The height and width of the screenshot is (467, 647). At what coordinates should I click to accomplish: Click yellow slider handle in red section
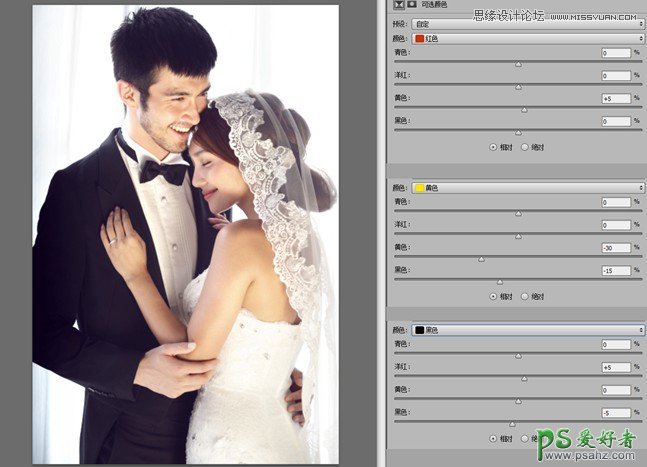(524, 110)
